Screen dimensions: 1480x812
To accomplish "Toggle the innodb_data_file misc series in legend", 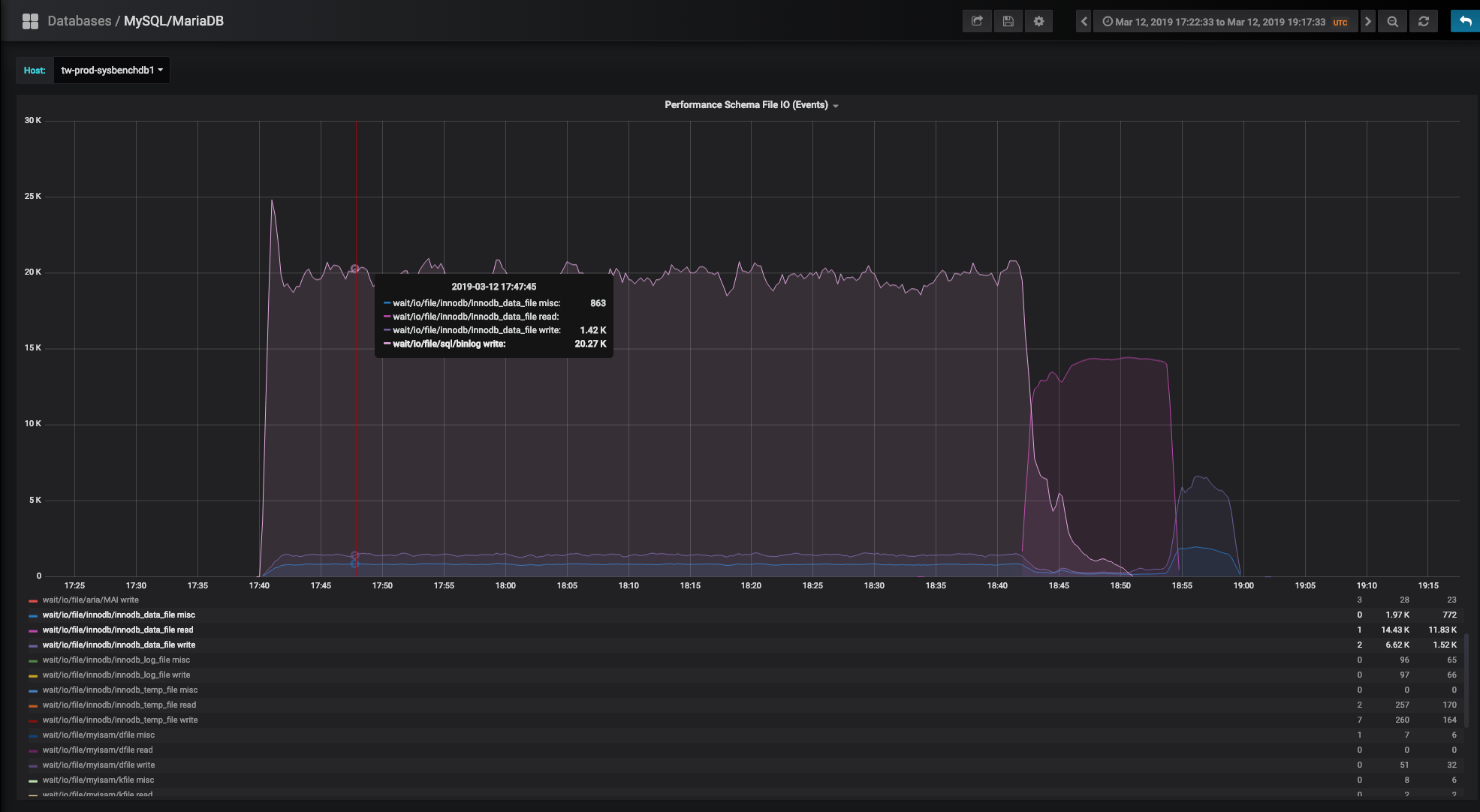I will point(119,615).
